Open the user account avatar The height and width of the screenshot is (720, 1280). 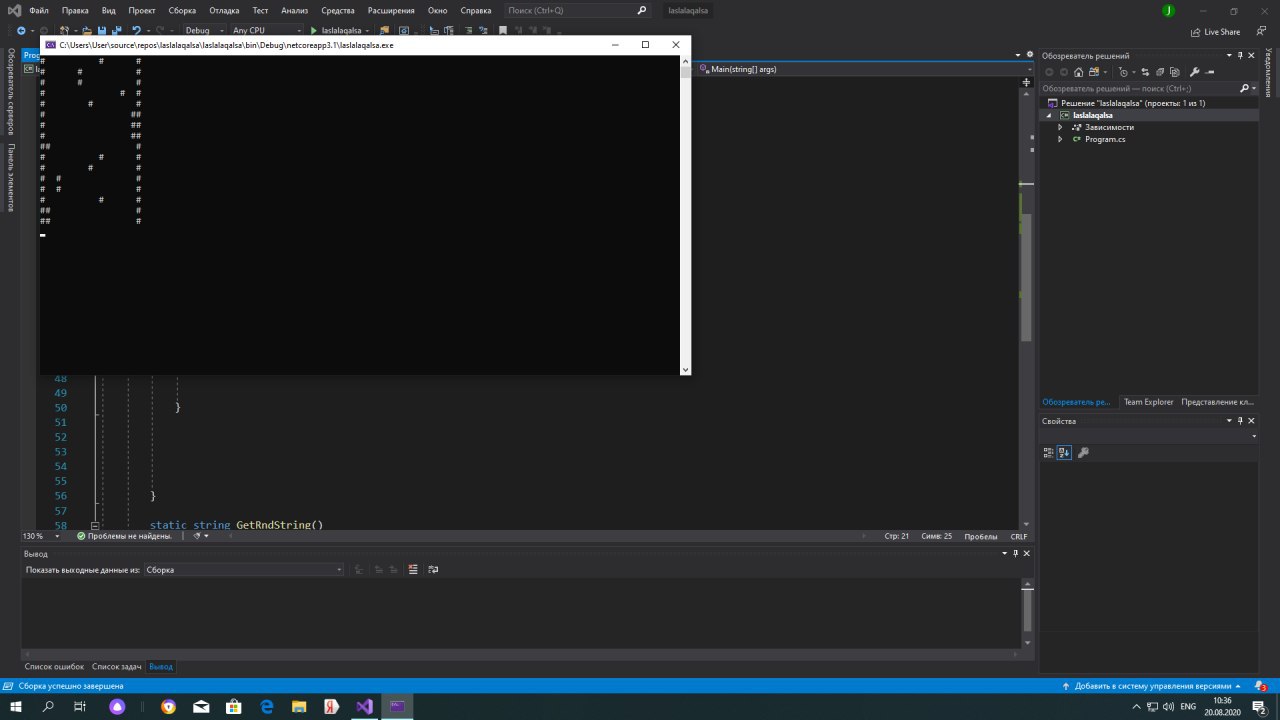point(1168,10)
